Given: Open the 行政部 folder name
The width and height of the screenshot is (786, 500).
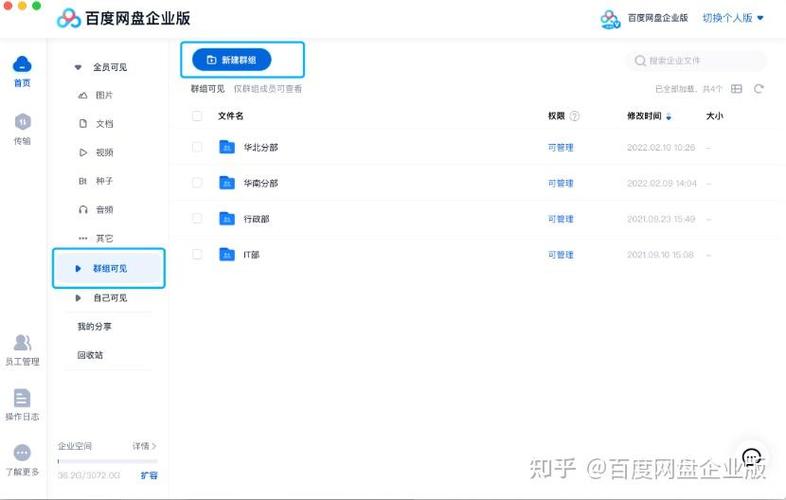Looking at the screenshot, I should tap(256, 219).
